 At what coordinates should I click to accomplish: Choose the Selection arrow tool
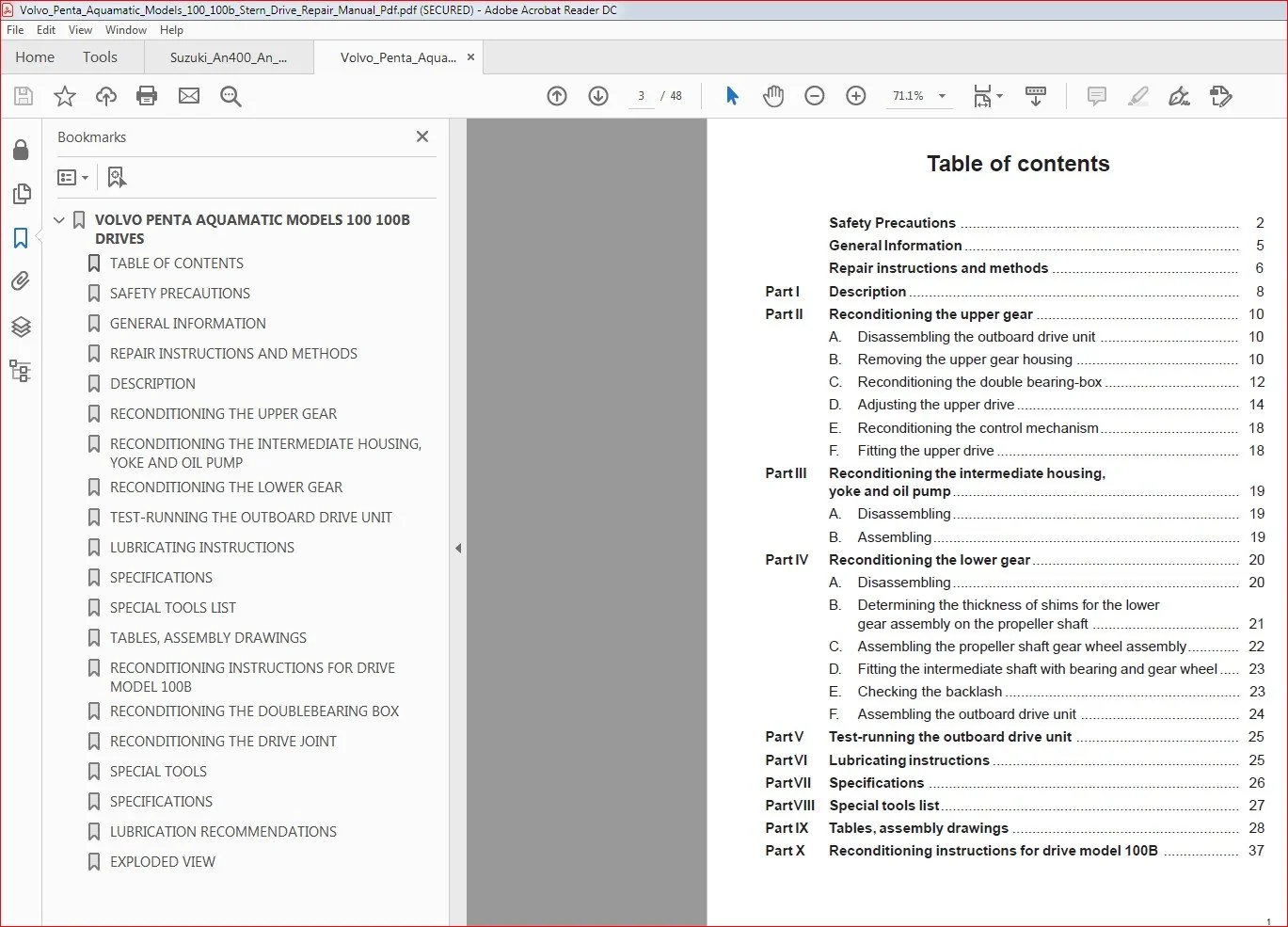point(732,96)
